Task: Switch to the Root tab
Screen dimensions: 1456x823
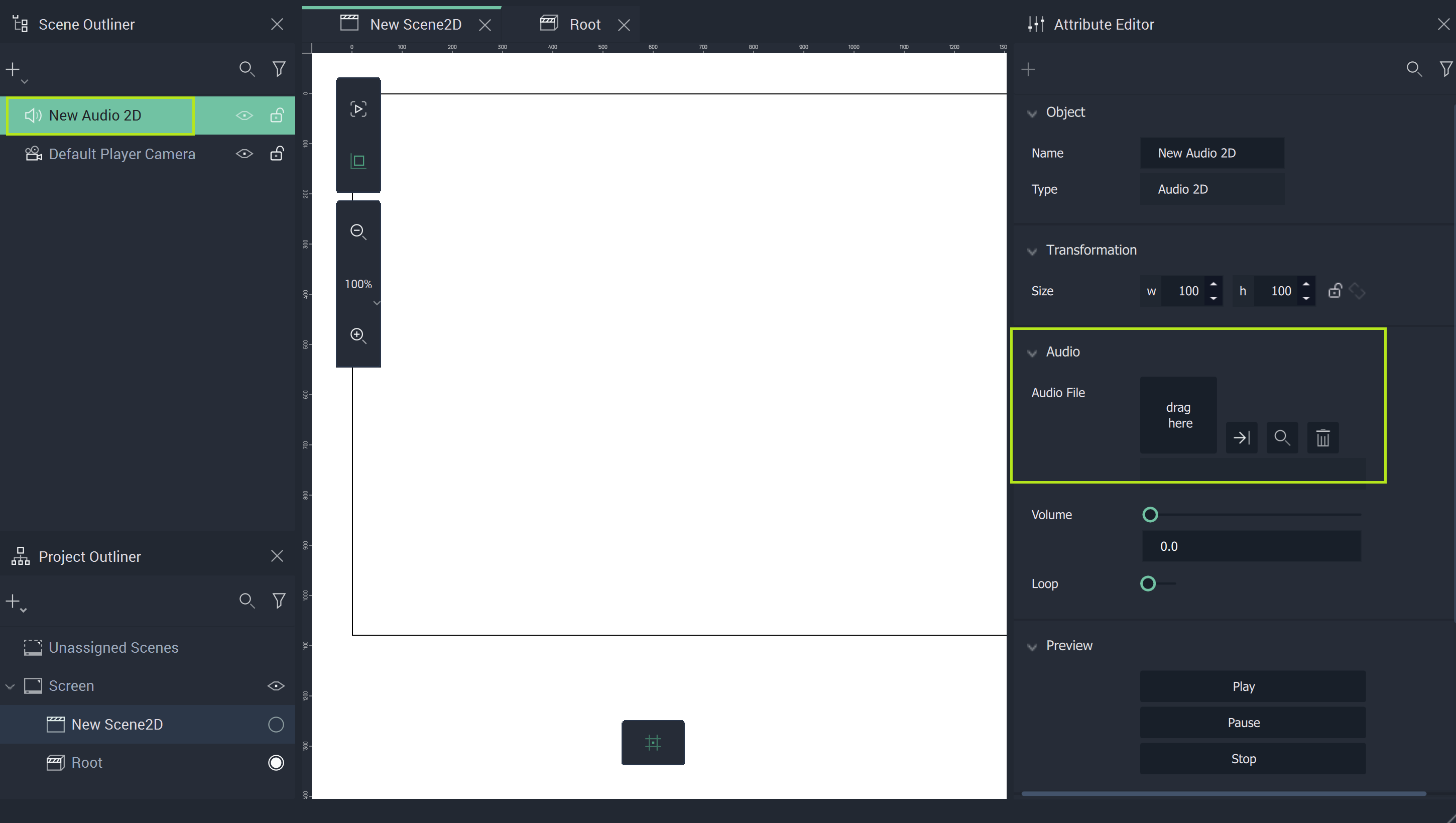Action: (584, 24)
